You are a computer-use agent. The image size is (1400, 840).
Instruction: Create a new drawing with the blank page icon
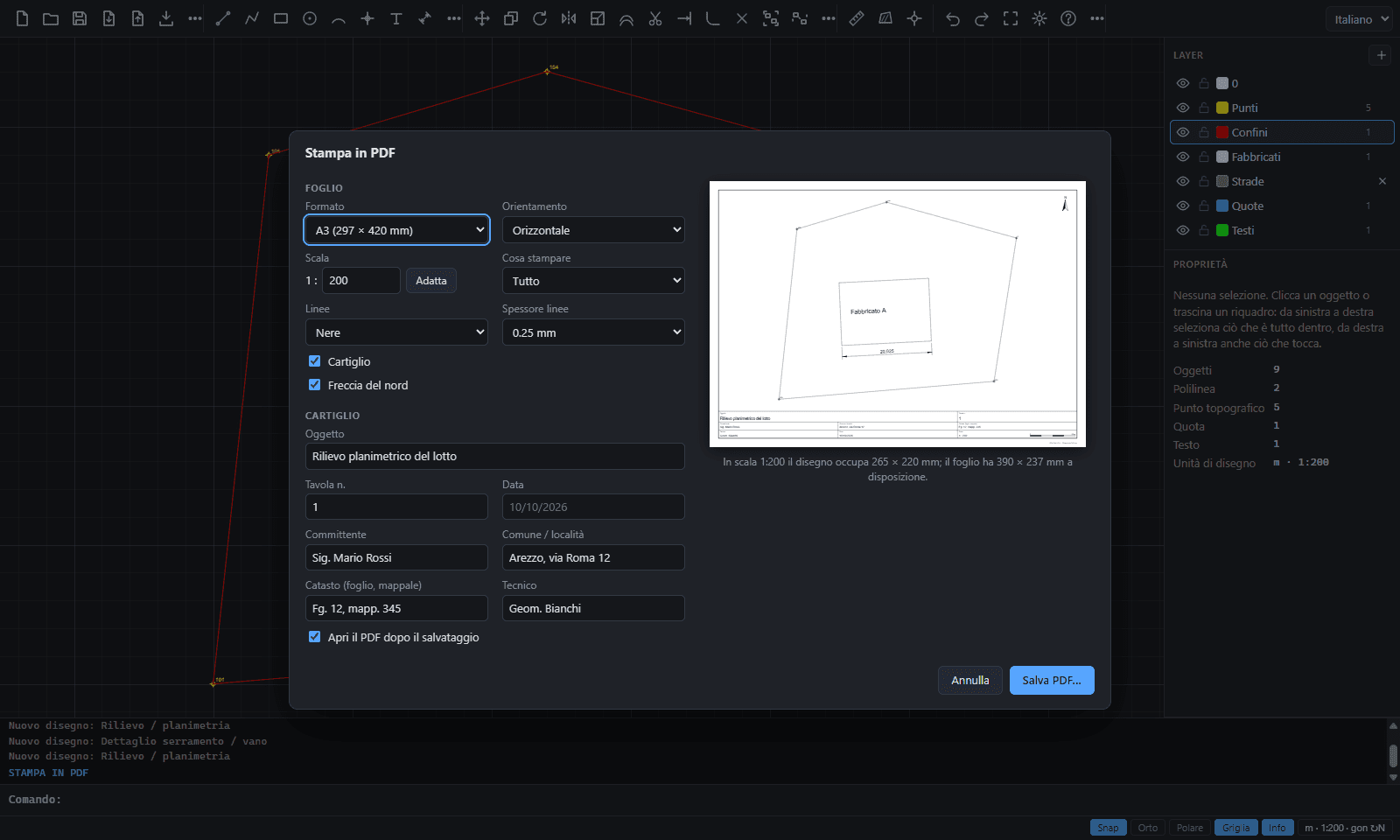[x=22, y=18]
